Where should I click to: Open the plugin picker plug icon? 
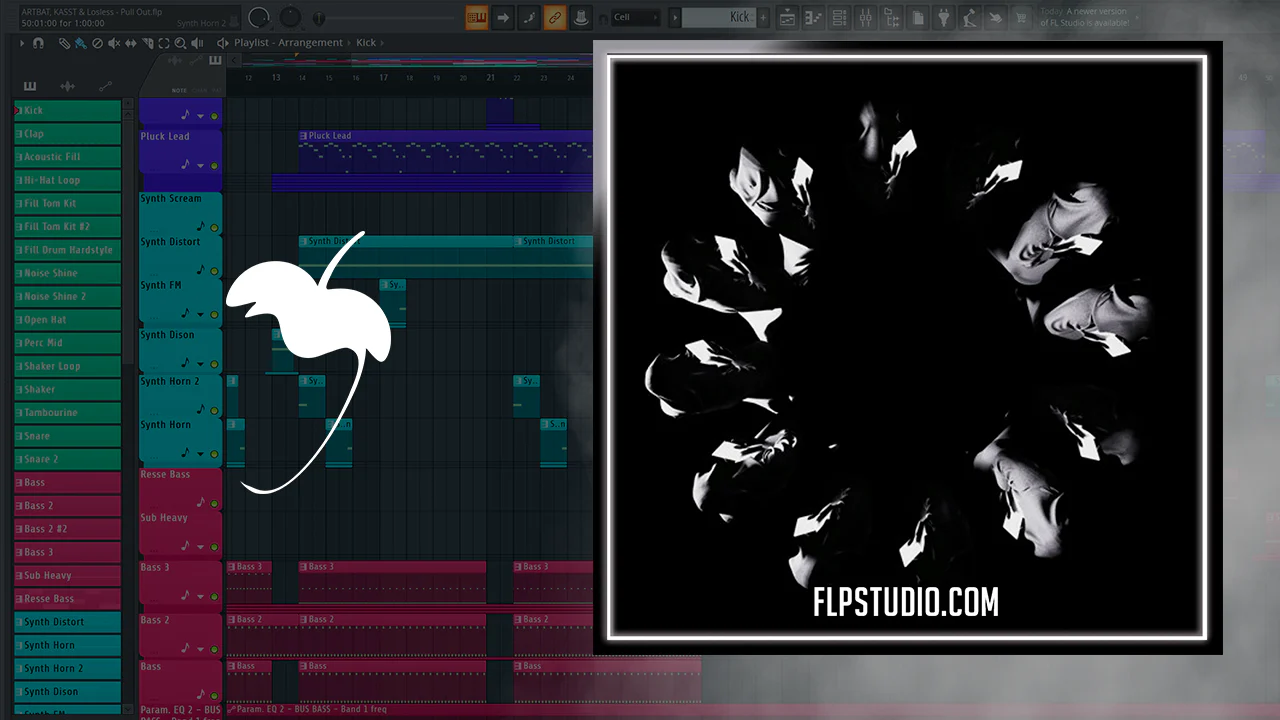944,17
